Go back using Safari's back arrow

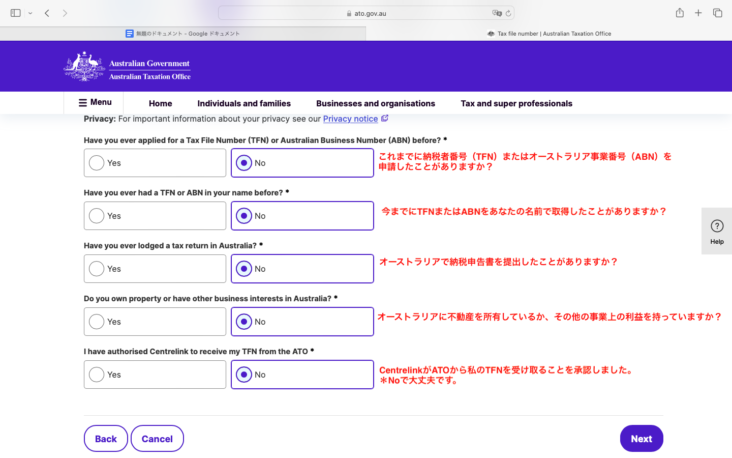tap(47, 13)
